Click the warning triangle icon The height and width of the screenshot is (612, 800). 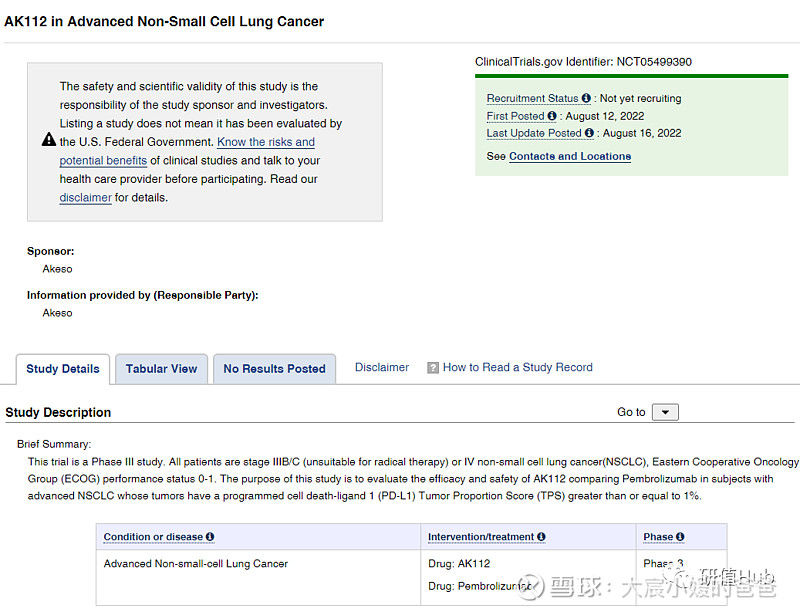pos(49,141)
